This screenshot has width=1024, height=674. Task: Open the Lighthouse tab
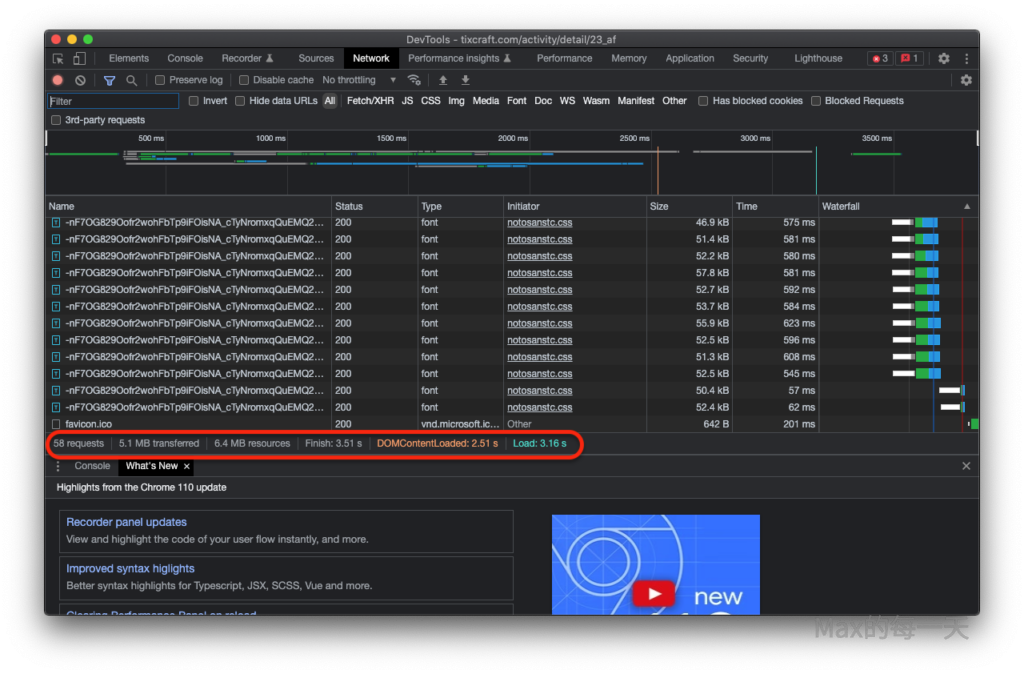(818, 59)
